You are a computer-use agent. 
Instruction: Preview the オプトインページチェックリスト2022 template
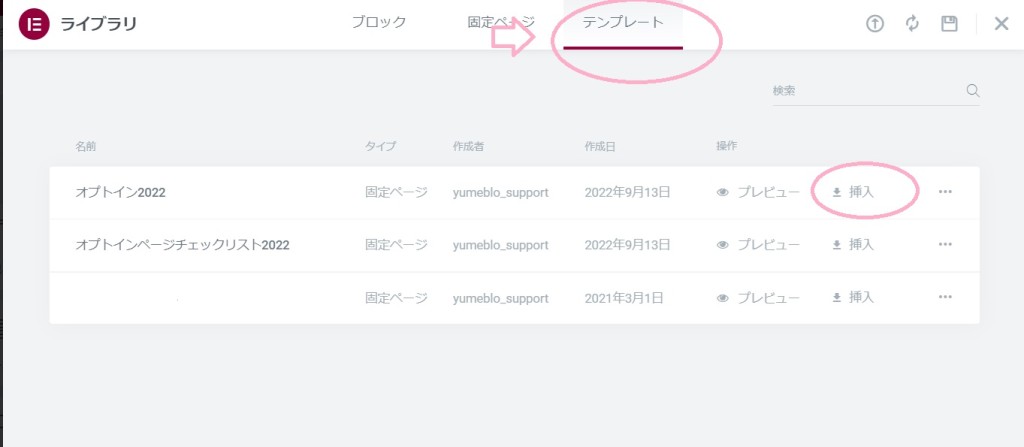pos(758,245)
